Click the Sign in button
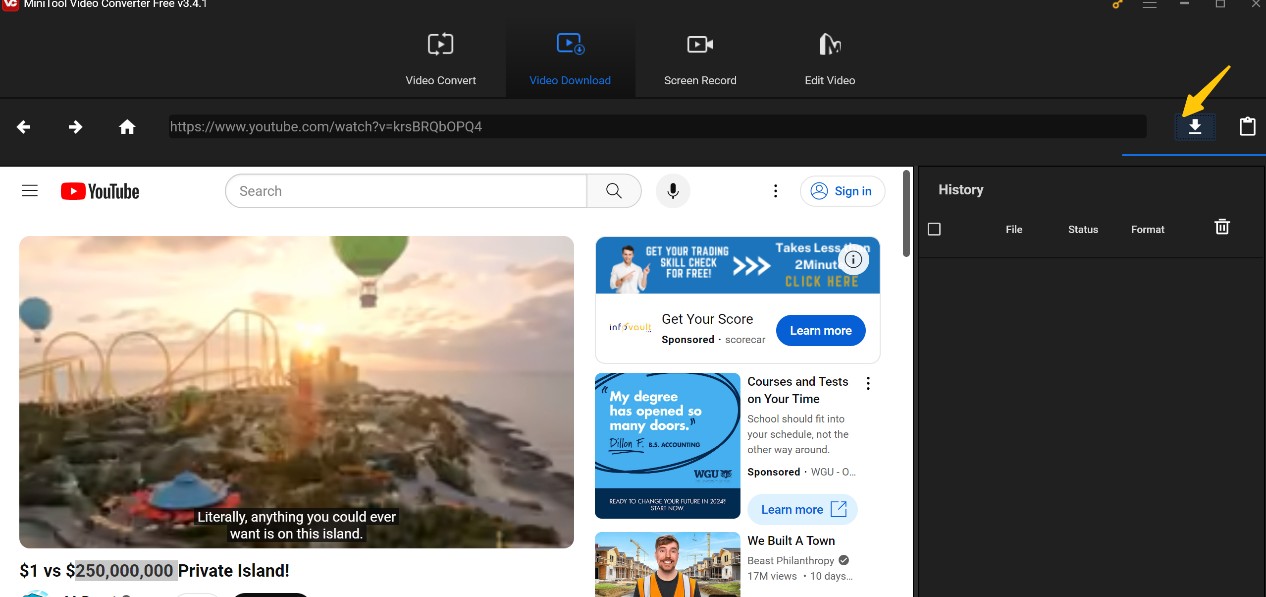The height and width of the screenshot is (597, 1266). pyautogui.click(x=842, y=190)
